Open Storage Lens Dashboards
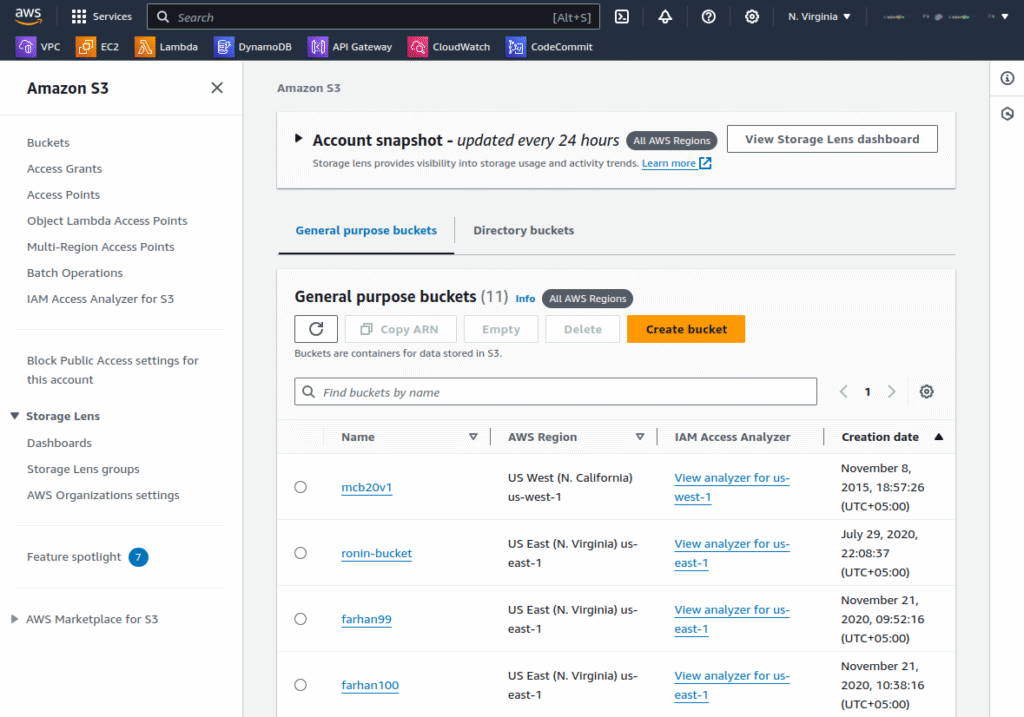Screen dimensions: 1024x717 coord(59,443)
